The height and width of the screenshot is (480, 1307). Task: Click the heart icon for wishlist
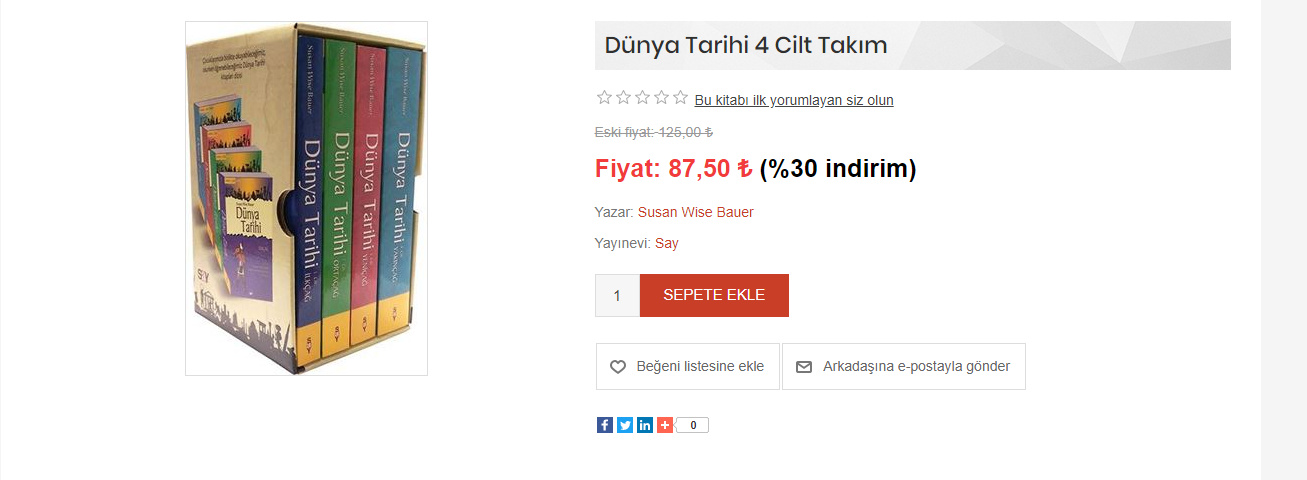tap(618, 367)
